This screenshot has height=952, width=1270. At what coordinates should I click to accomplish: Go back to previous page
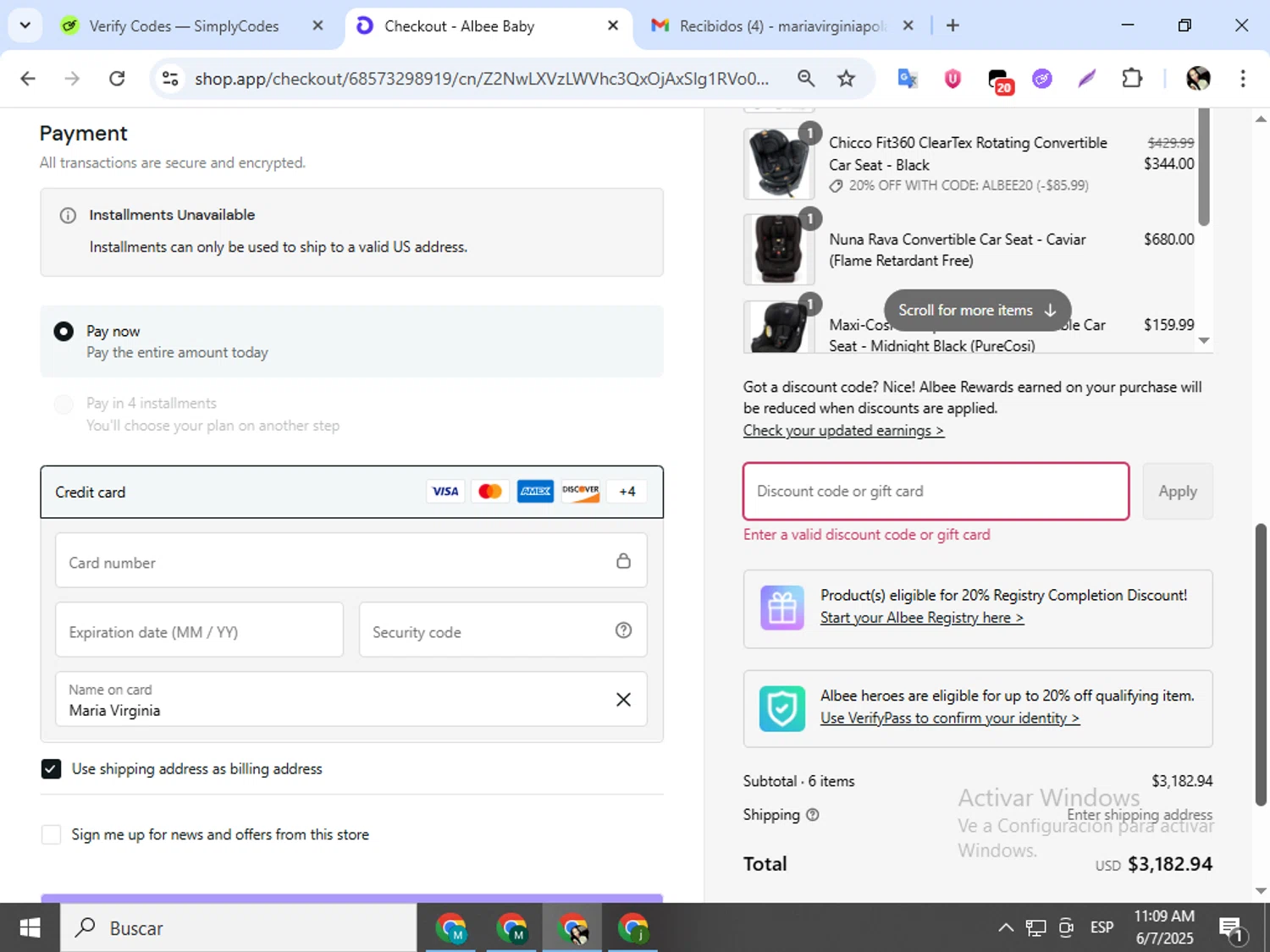28,79
